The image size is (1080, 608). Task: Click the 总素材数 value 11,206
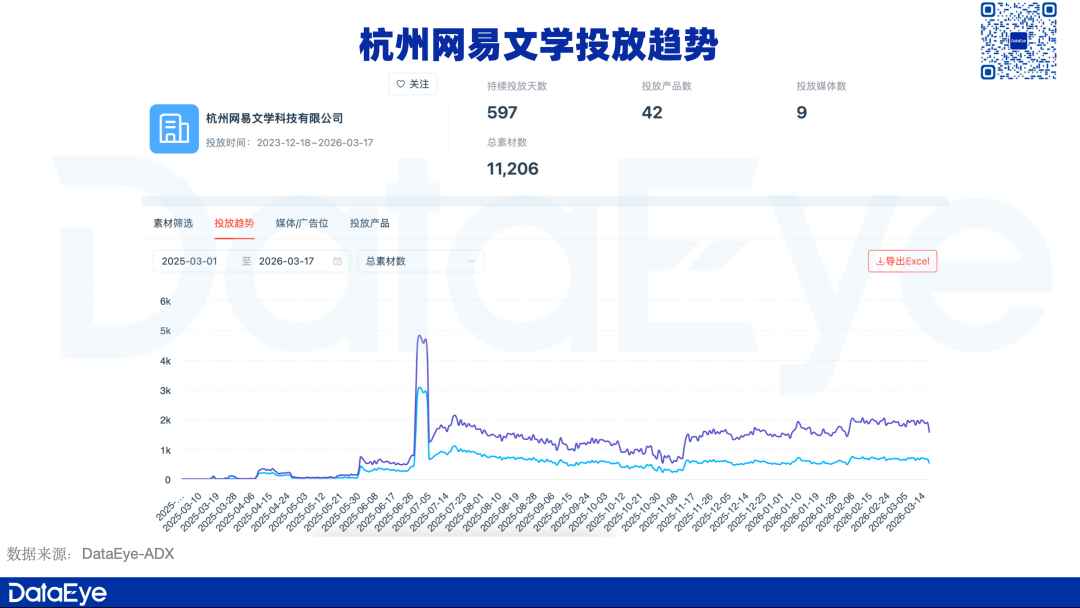512,169
